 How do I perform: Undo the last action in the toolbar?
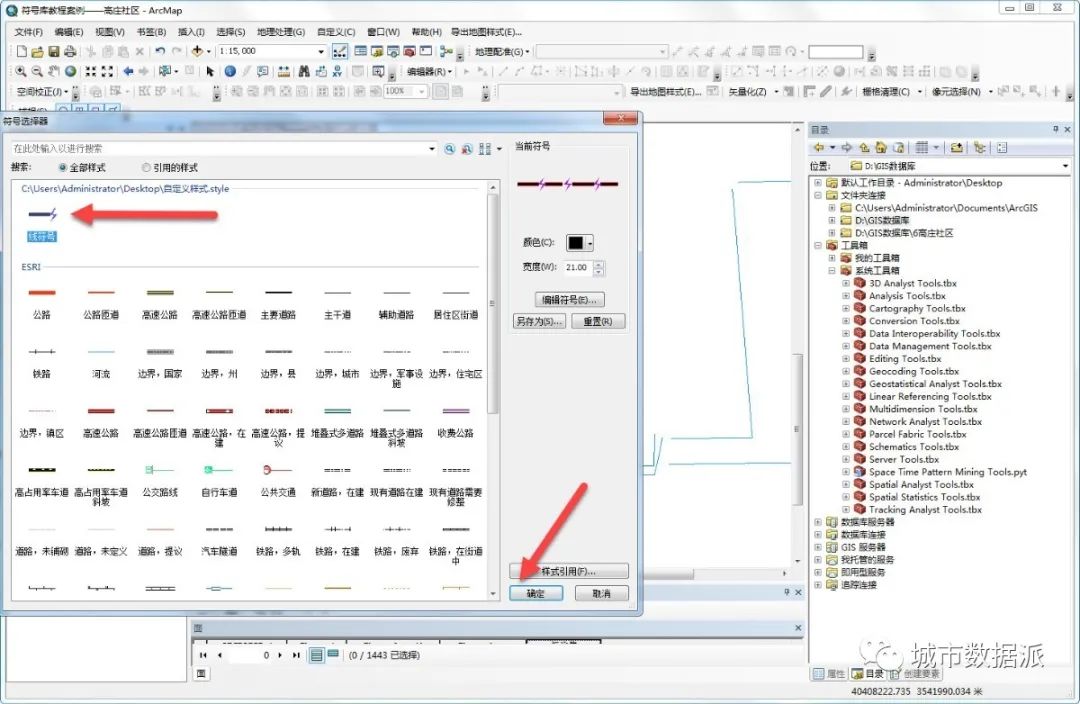[x=160, y=51]
